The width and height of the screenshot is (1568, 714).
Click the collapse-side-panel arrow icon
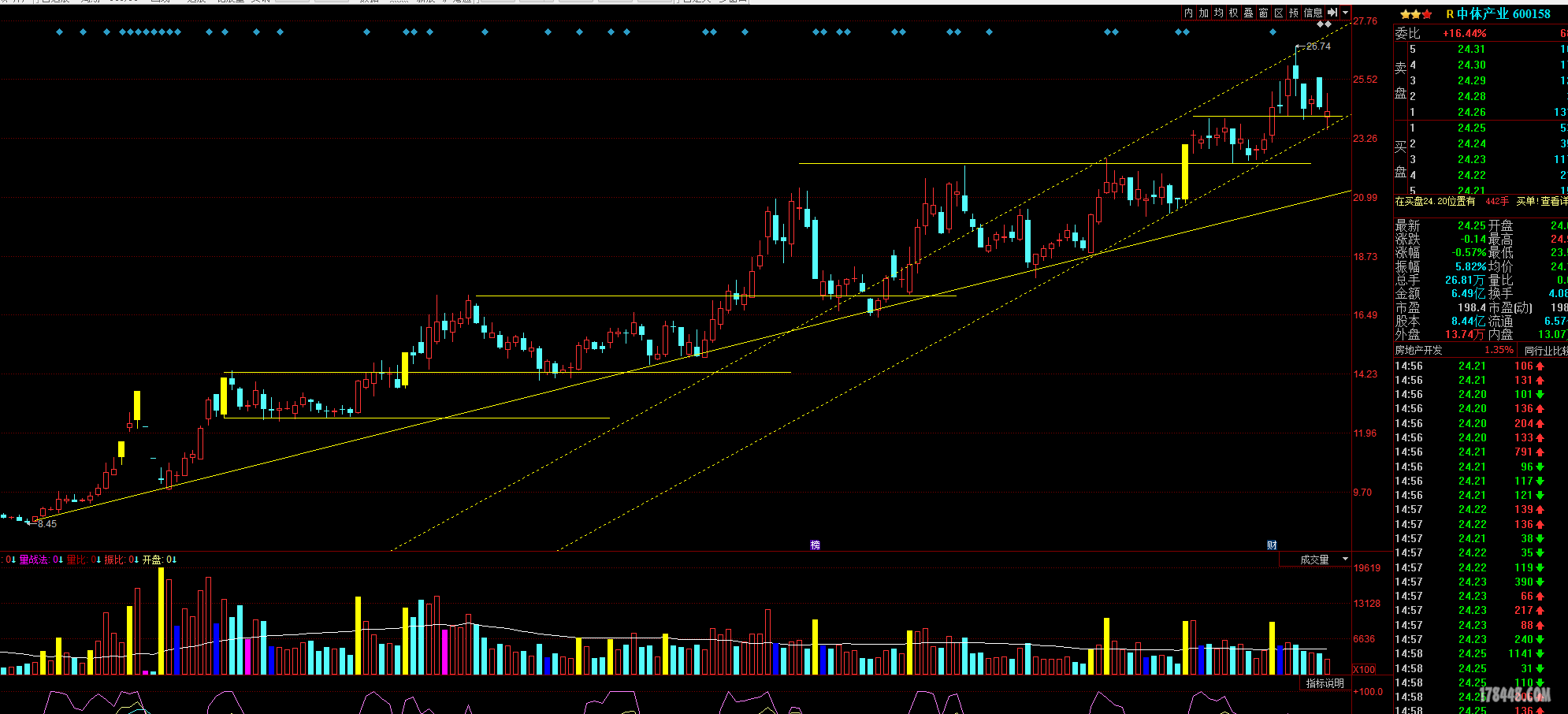tap(1332, 13)
